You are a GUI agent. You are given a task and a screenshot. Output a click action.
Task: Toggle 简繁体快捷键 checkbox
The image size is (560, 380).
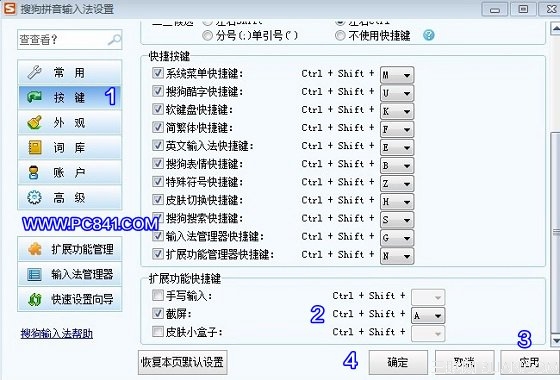(158, 127)
